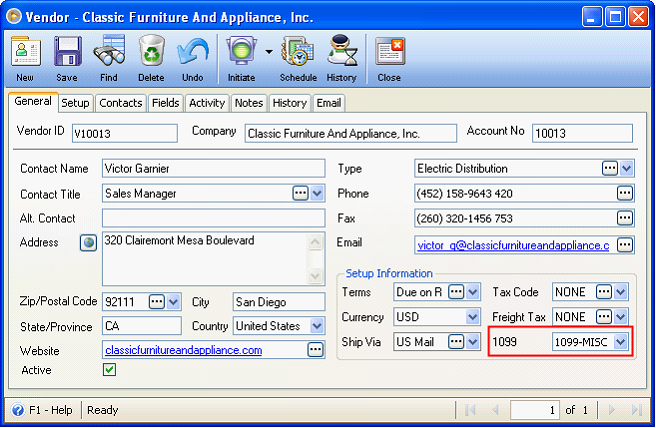Open ellipsis button for Ship Via

click(456, 341)
